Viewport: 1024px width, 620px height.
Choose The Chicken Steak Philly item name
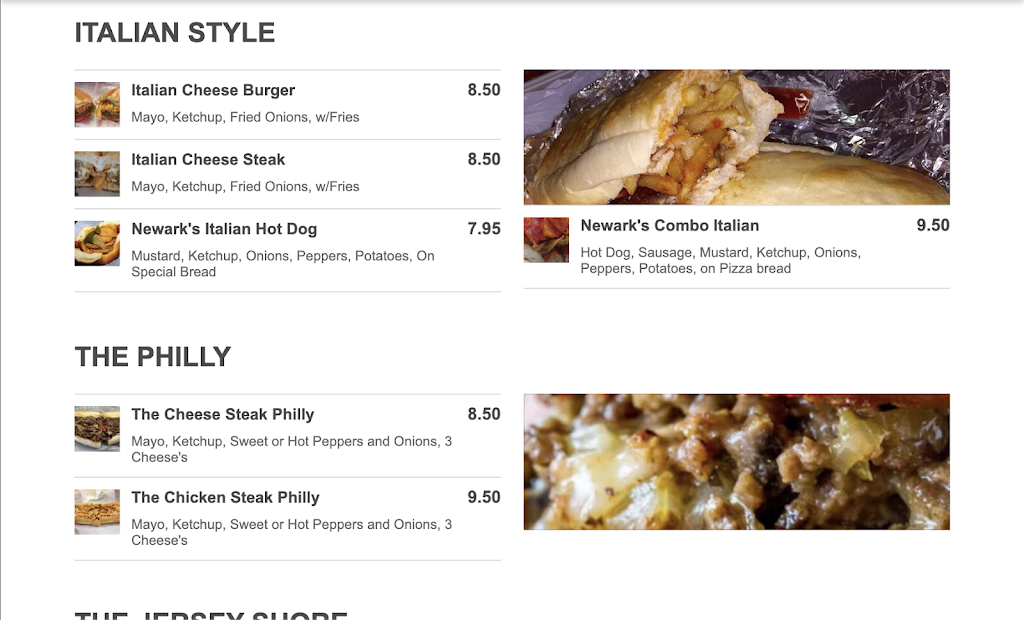coord(225,497)
